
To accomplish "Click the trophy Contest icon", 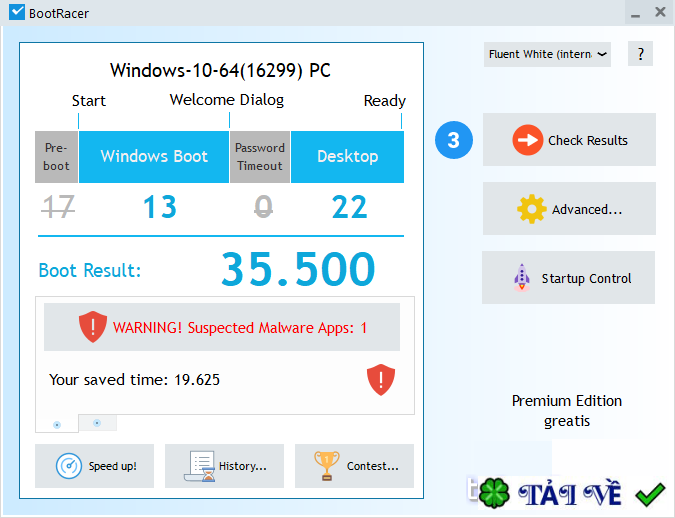I will click(327, 466).
